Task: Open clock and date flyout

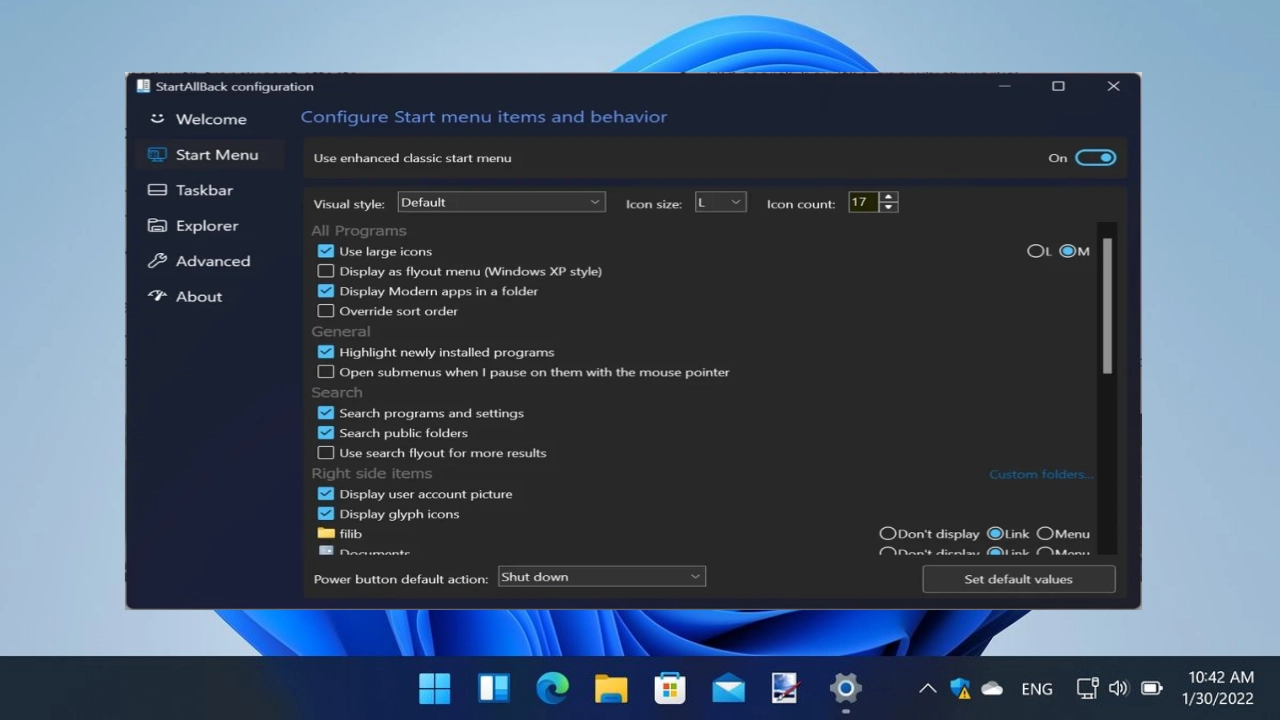Action: tap(1218, 688)
